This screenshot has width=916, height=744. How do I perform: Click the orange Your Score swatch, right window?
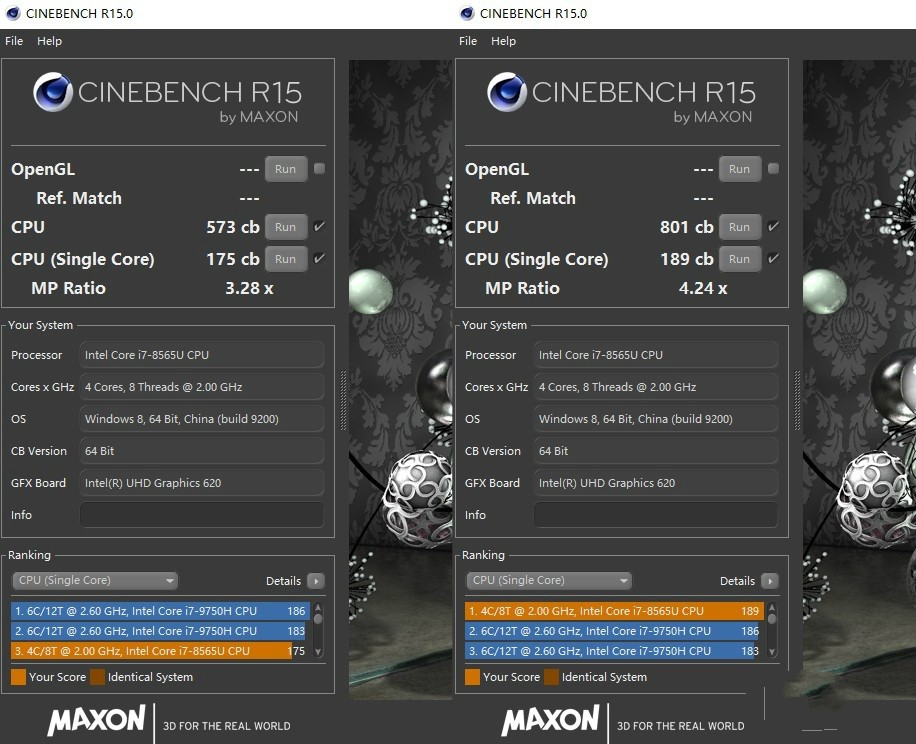pos(472,677)
